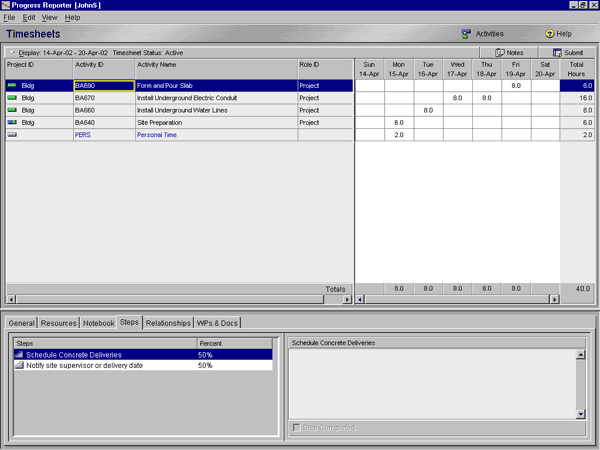The width and height of the screenshot is (600, 450).
Task: Select Install Underground Water Lines row
Action: click(x=179, y=110)
